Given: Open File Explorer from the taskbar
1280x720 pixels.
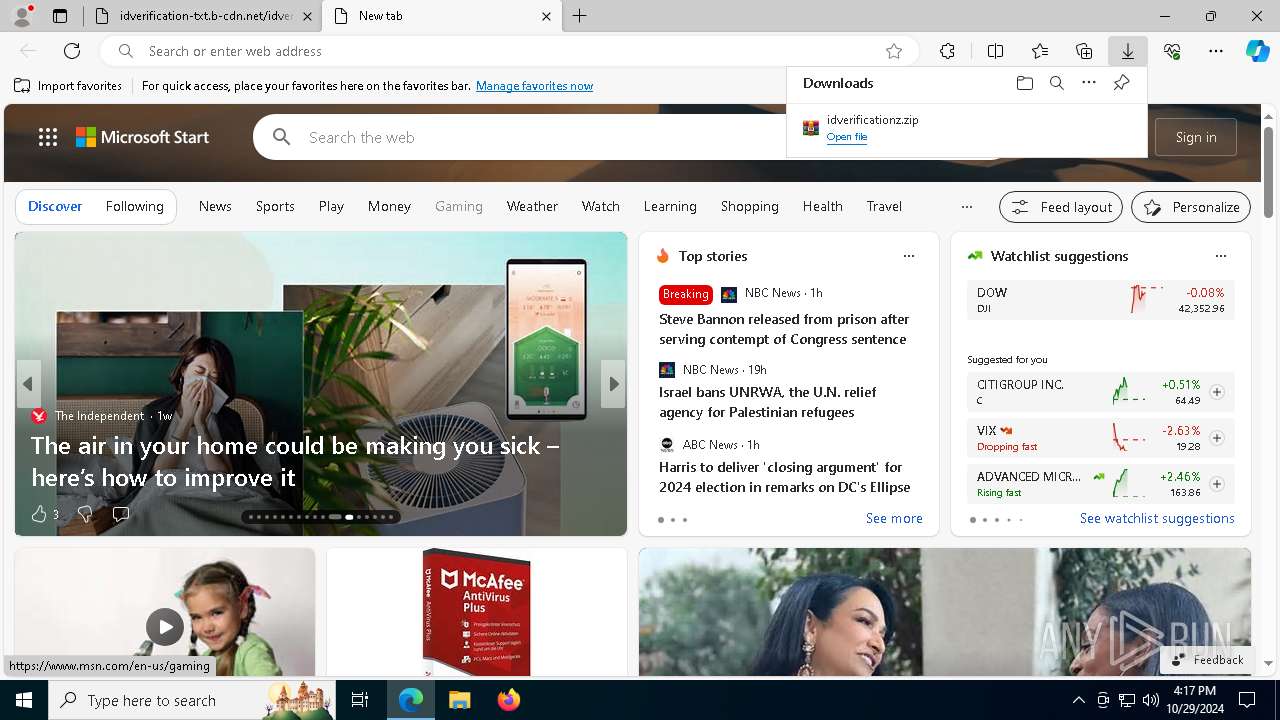Looking at the screenshot, I should coord(459,700).
